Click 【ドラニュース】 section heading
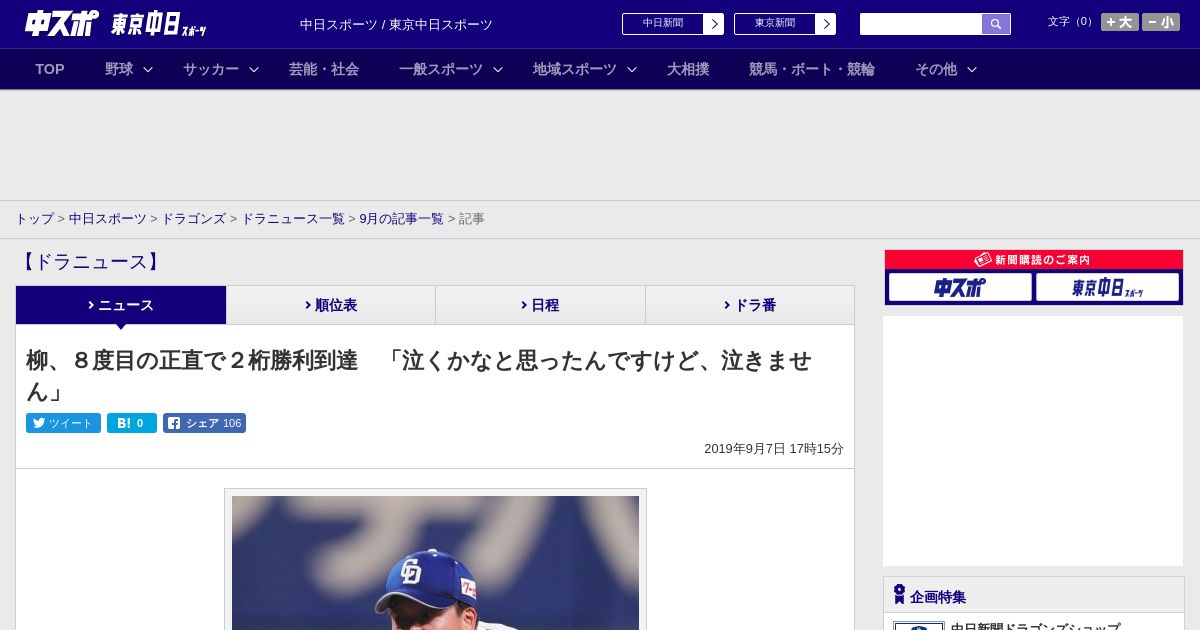Viewport: 1200px width, 630px height. (x=90, y=262)
